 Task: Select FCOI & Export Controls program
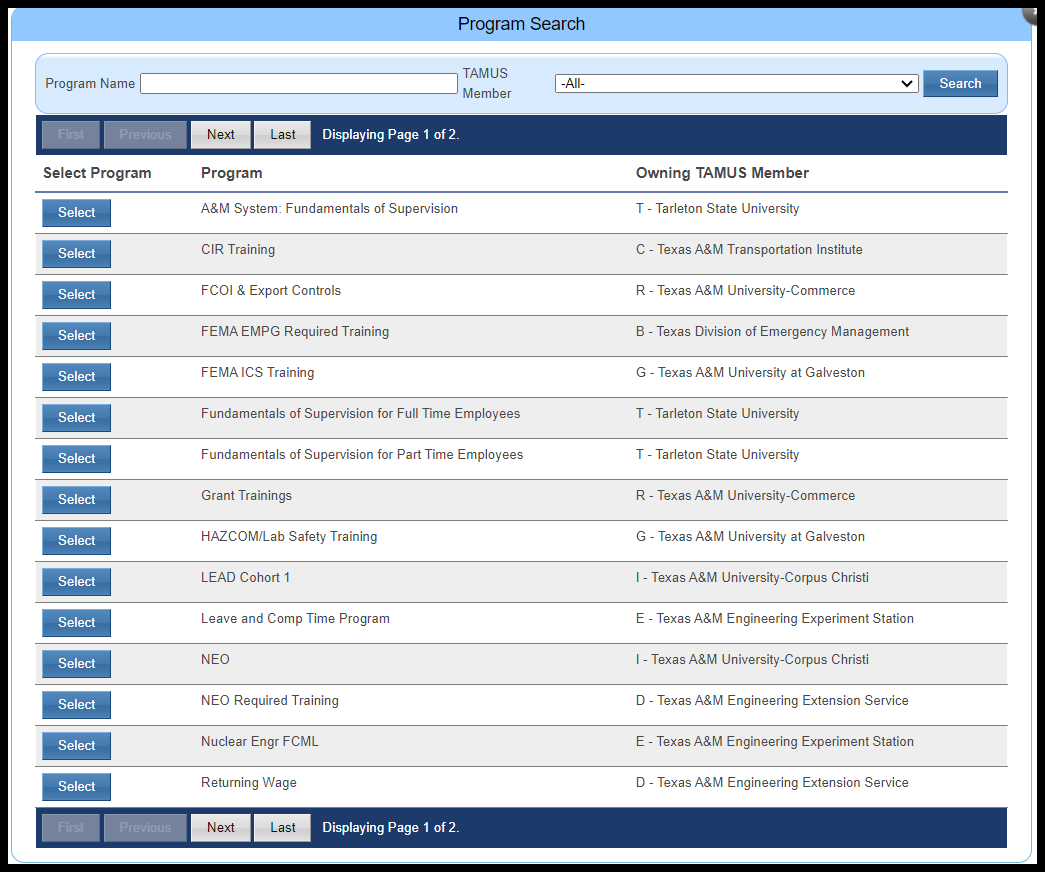click(x=76, y=295)
